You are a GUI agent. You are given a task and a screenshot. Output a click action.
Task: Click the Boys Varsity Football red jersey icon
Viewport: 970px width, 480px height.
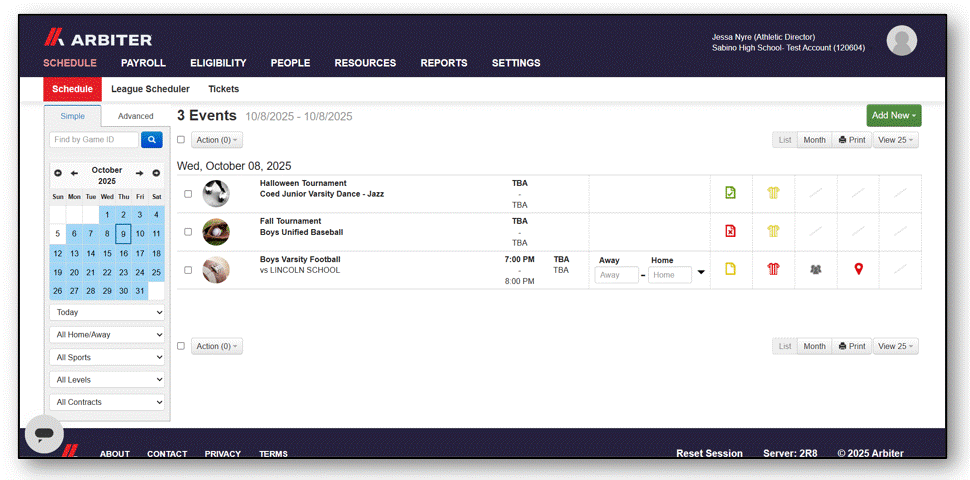(x=773, y=269)
